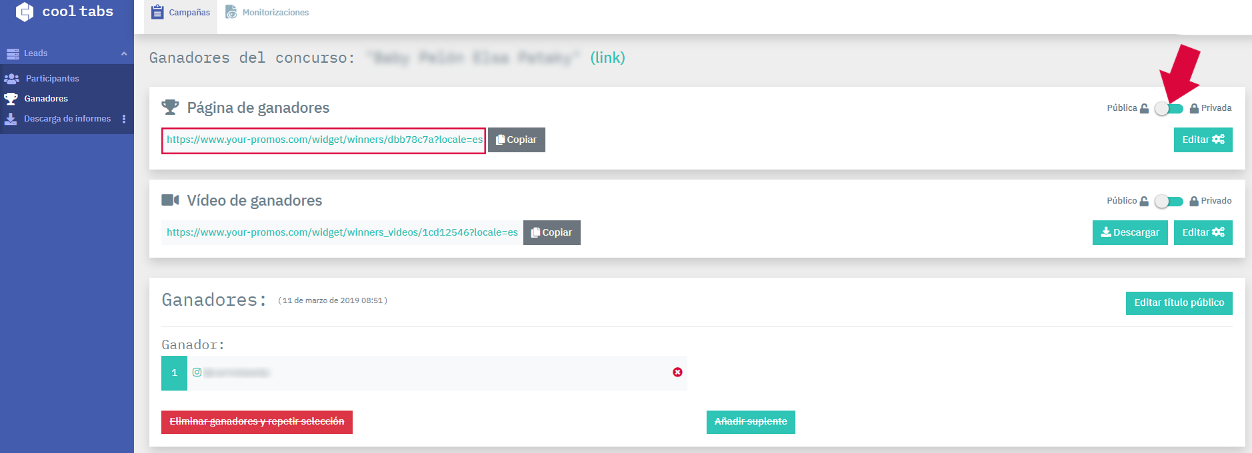Toggle Vídeo de ganadores public/private switch
This screenshot has width=1252, height=453.
pos(1169,201)
